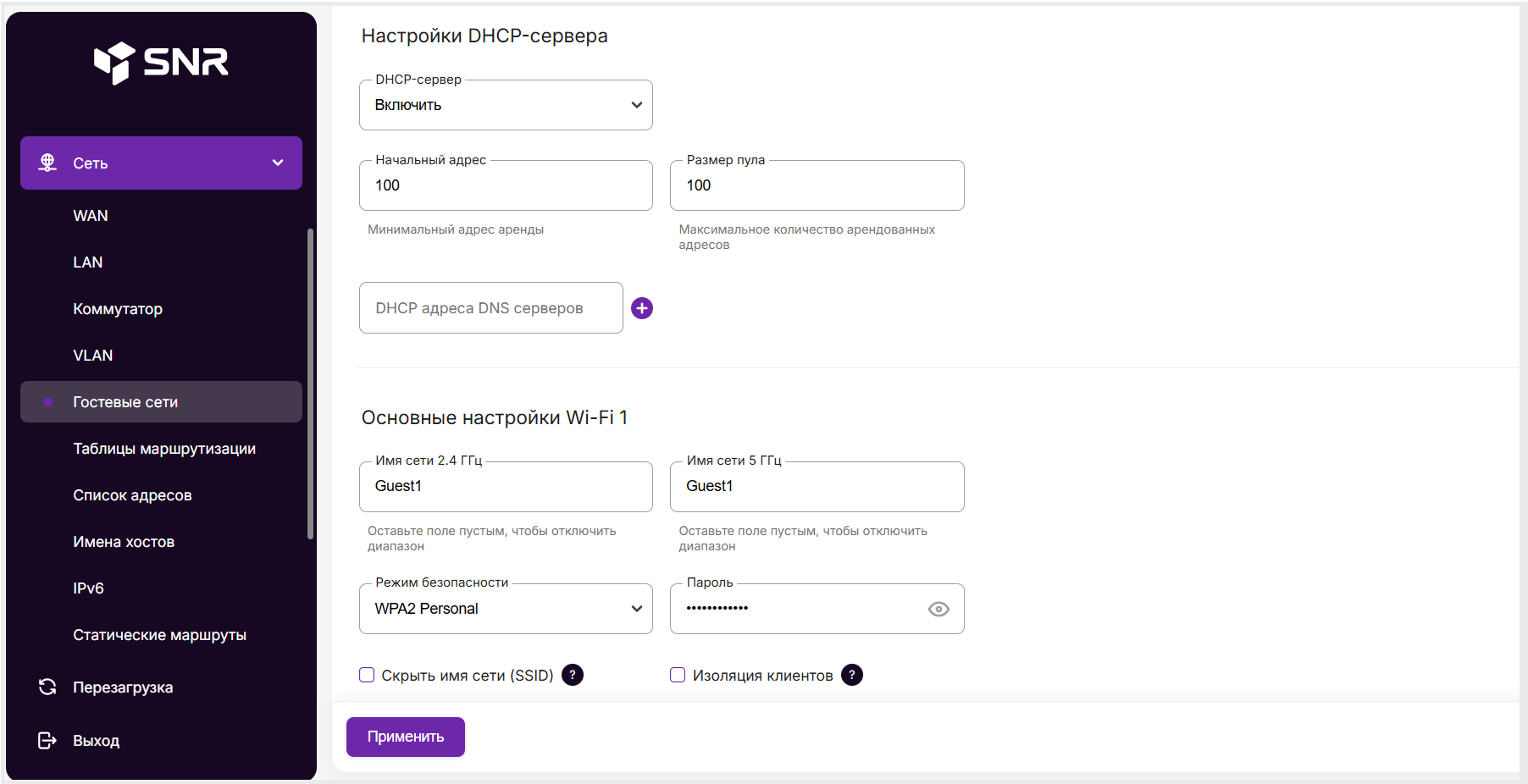Open help tooltip for hide SSID option
The image size is (1528, 784).
click(573, 675)
